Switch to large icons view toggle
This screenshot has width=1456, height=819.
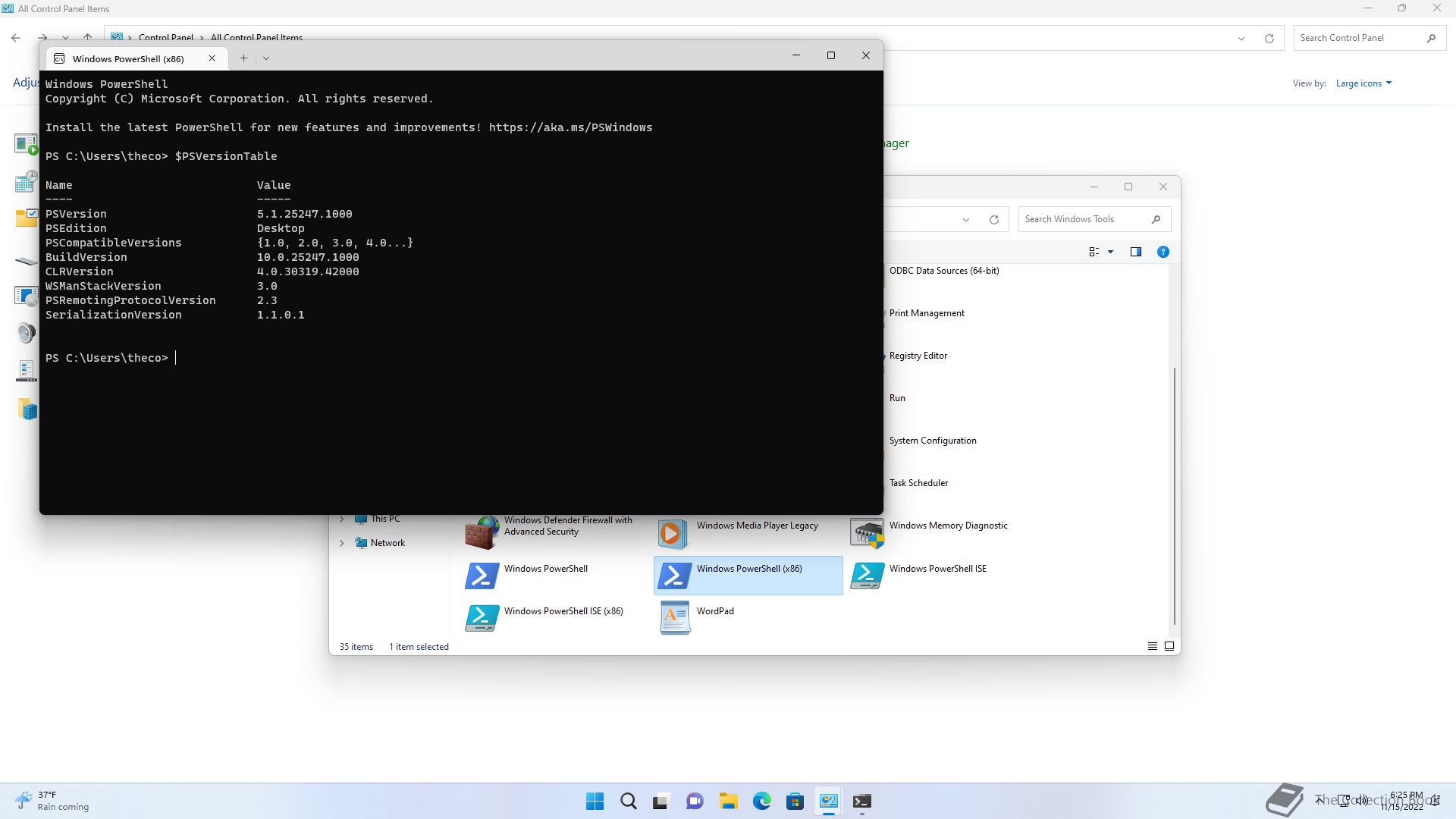tap(1169, 646)
